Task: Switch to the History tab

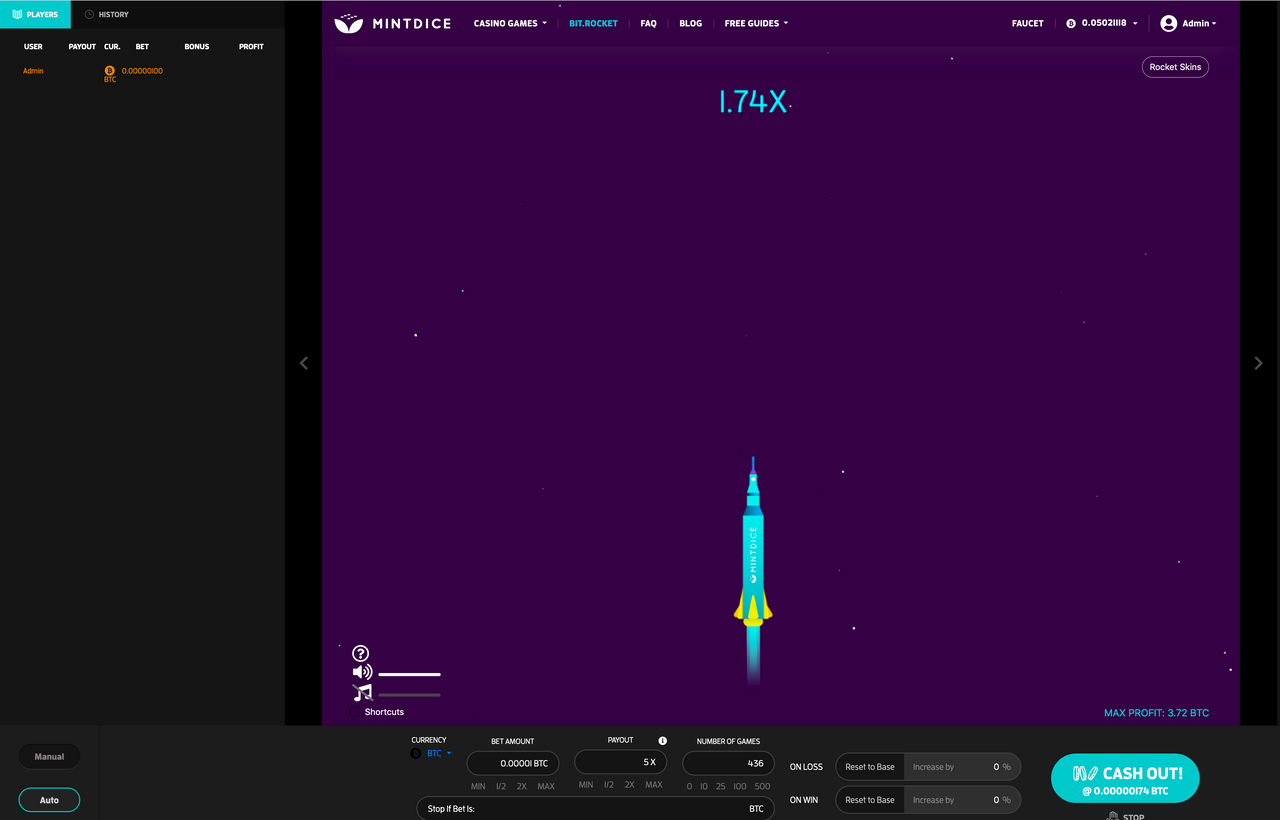Action: tap(107, 14)
